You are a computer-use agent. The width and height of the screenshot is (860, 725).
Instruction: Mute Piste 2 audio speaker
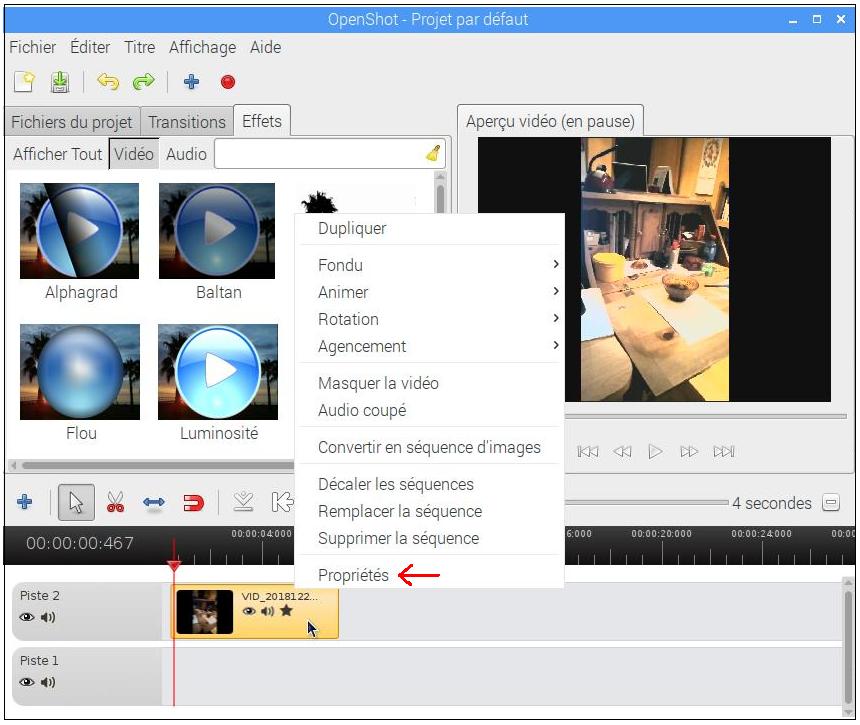pyautogui.click(x=48, y=617)
